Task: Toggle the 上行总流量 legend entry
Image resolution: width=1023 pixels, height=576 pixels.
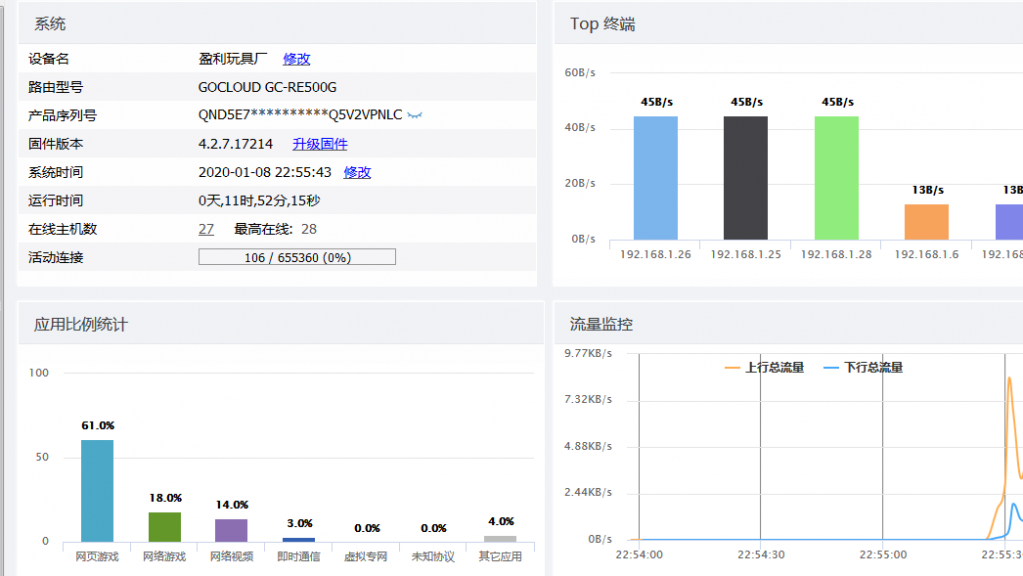Action: (x=765, y=368)
